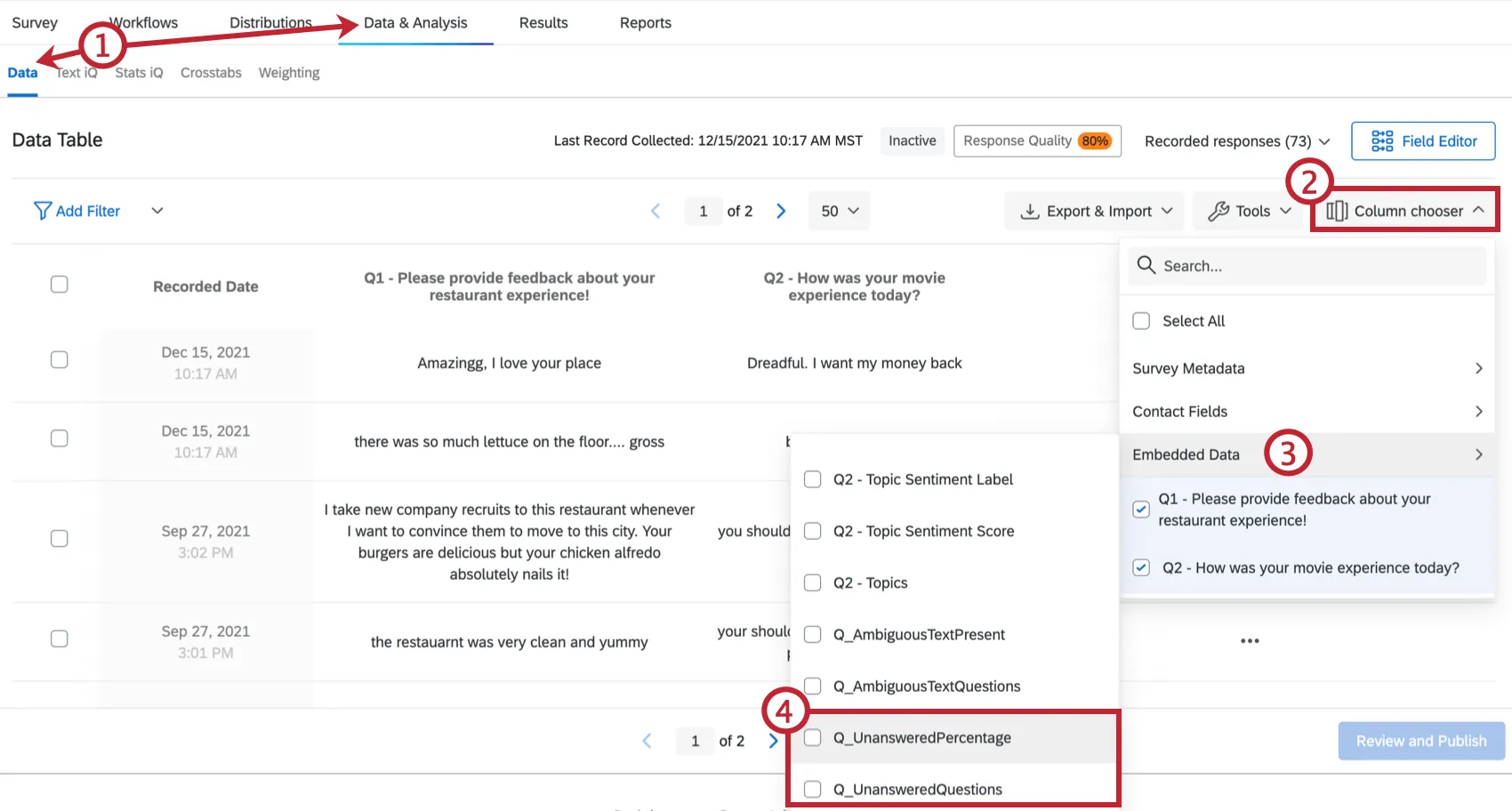Click the Inactive status button
The height and width of the screenshot is (811, 1512).
tap(912, 141)
